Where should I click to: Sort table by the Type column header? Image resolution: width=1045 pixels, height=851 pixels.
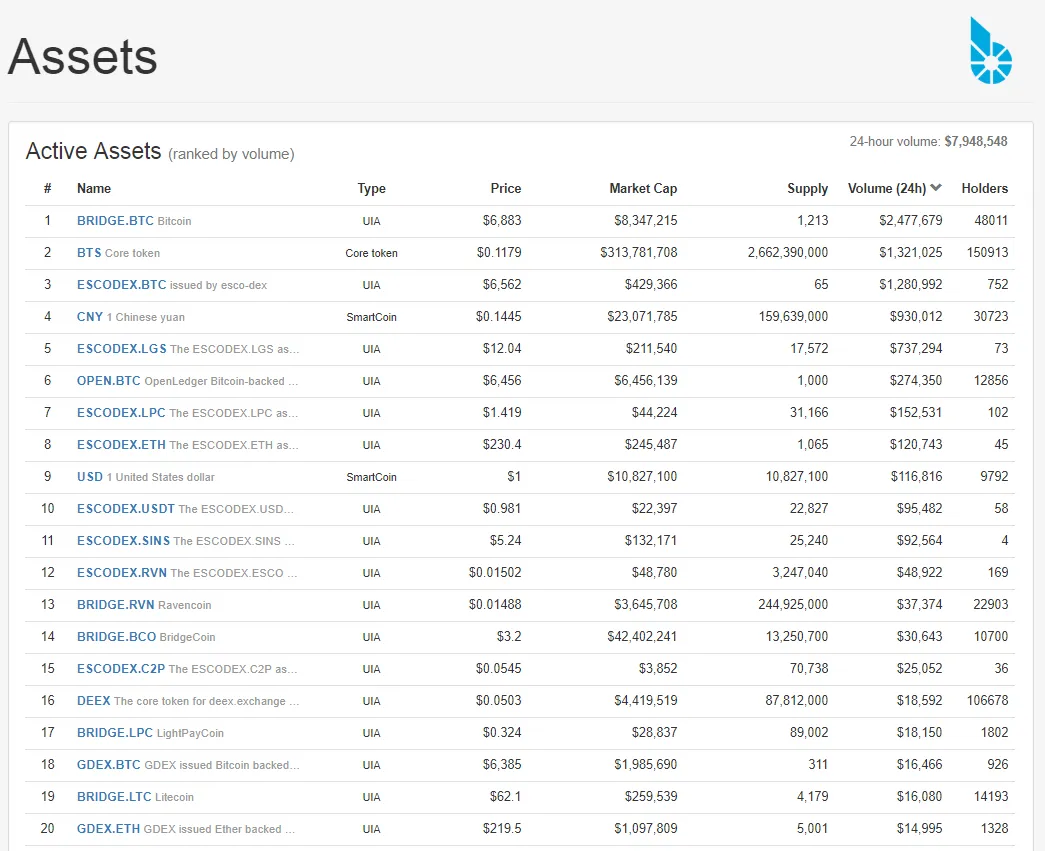click(371, 189)
